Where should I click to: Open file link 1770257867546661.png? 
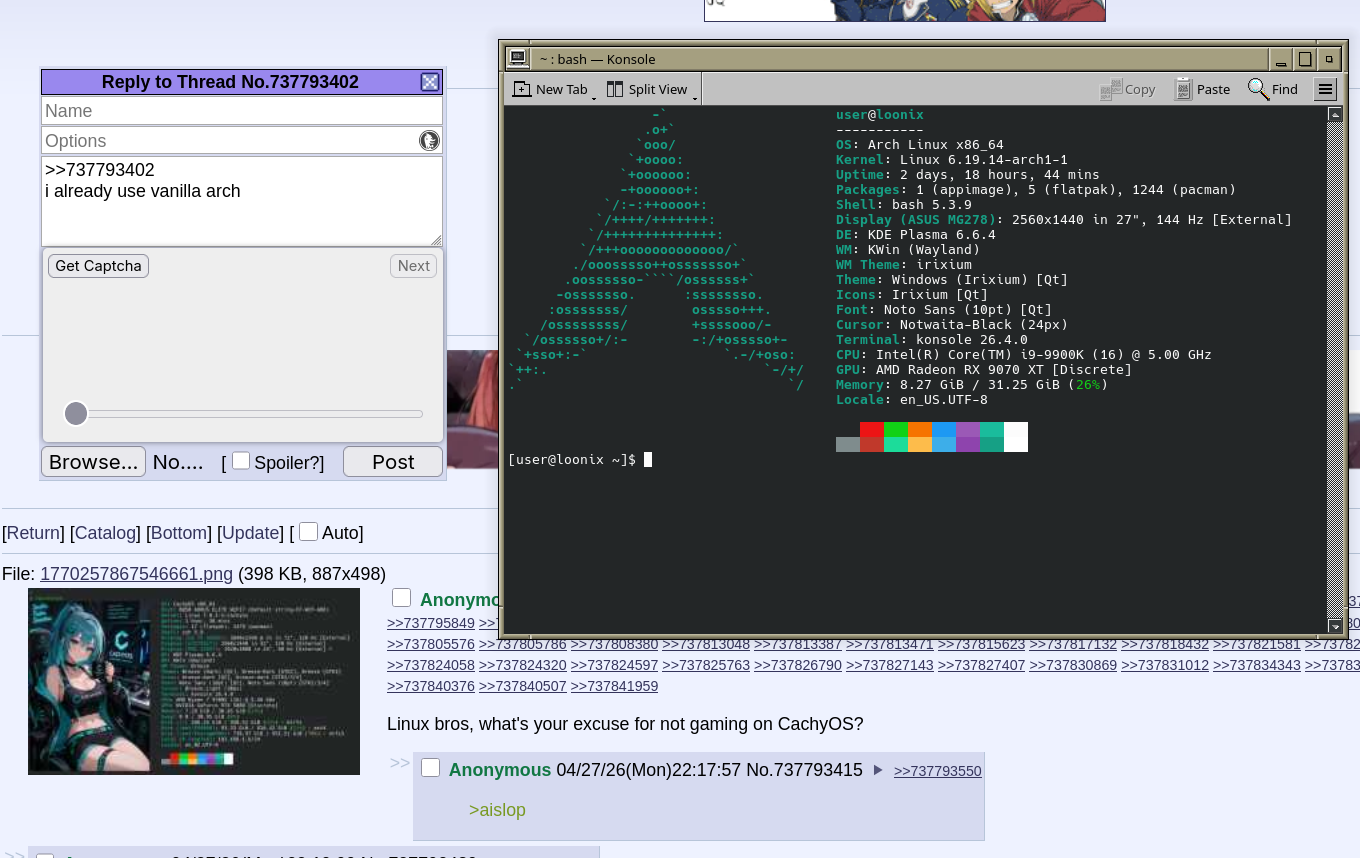[x=136, y=574]
